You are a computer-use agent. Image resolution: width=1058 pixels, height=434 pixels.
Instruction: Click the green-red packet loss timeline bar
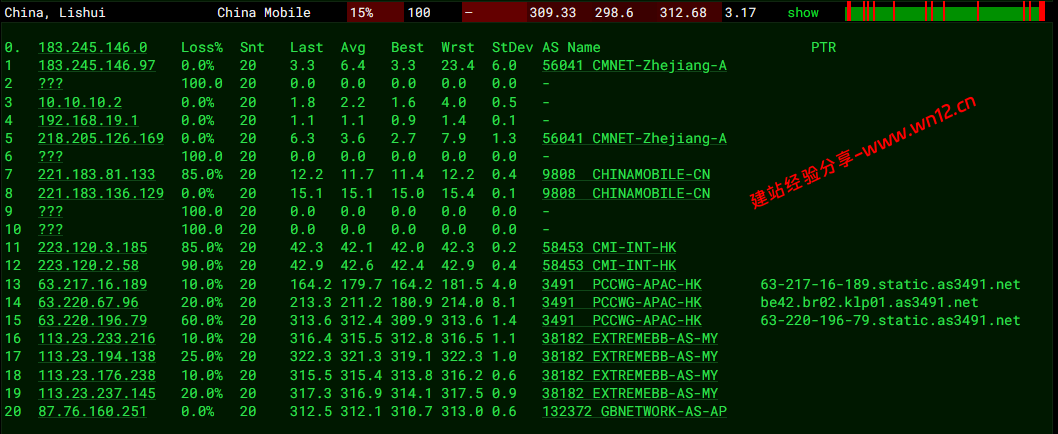[x=945, y=13]
